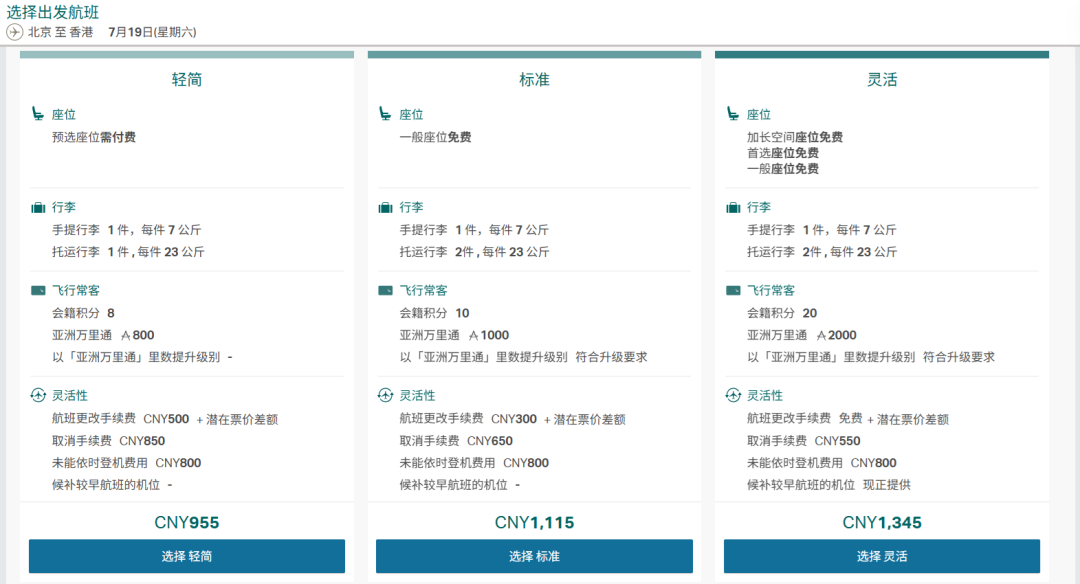The height and width of the screenshot is (584, 1080).
Task: Choose the 选择 灵活 fare button
Action: pos(880,556)
